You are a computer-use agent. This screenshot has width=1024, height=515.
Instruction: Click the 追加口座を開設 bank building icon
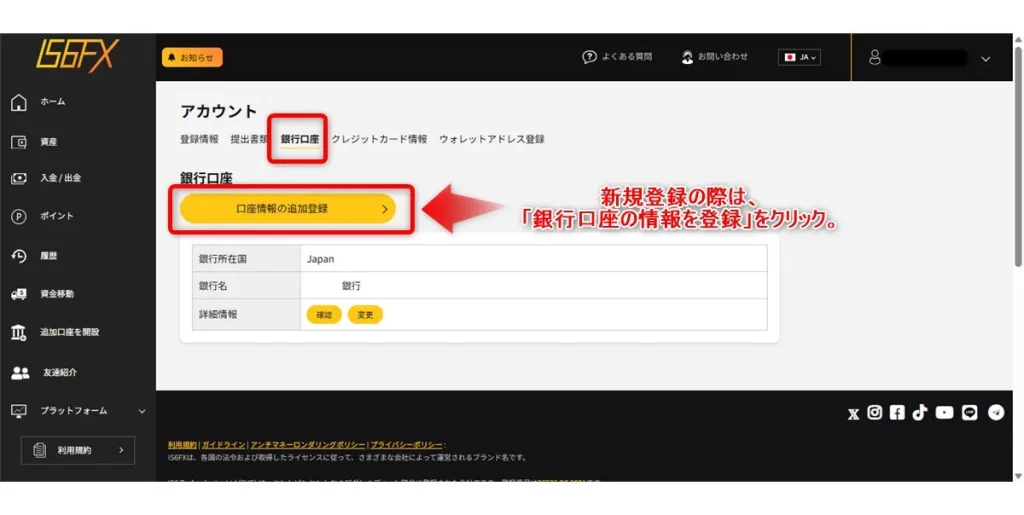point(19,333)
